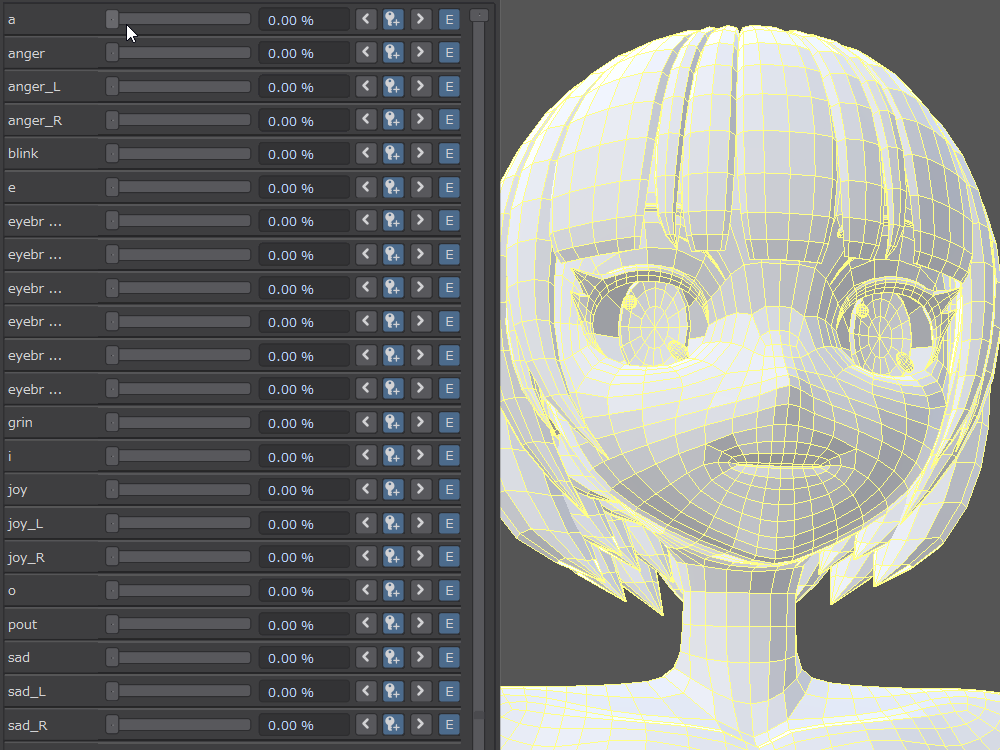Screen dimensions: 1000x750
Task: Click the blink morph slider handle
Action: (x=112, y=154)
